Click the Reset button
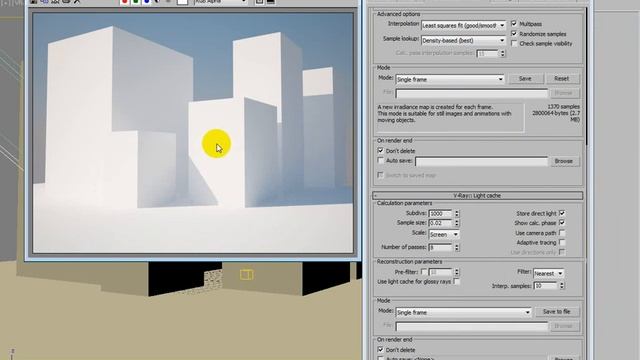Viewport: 640px width, 360px height. click(x=561, y=78)
